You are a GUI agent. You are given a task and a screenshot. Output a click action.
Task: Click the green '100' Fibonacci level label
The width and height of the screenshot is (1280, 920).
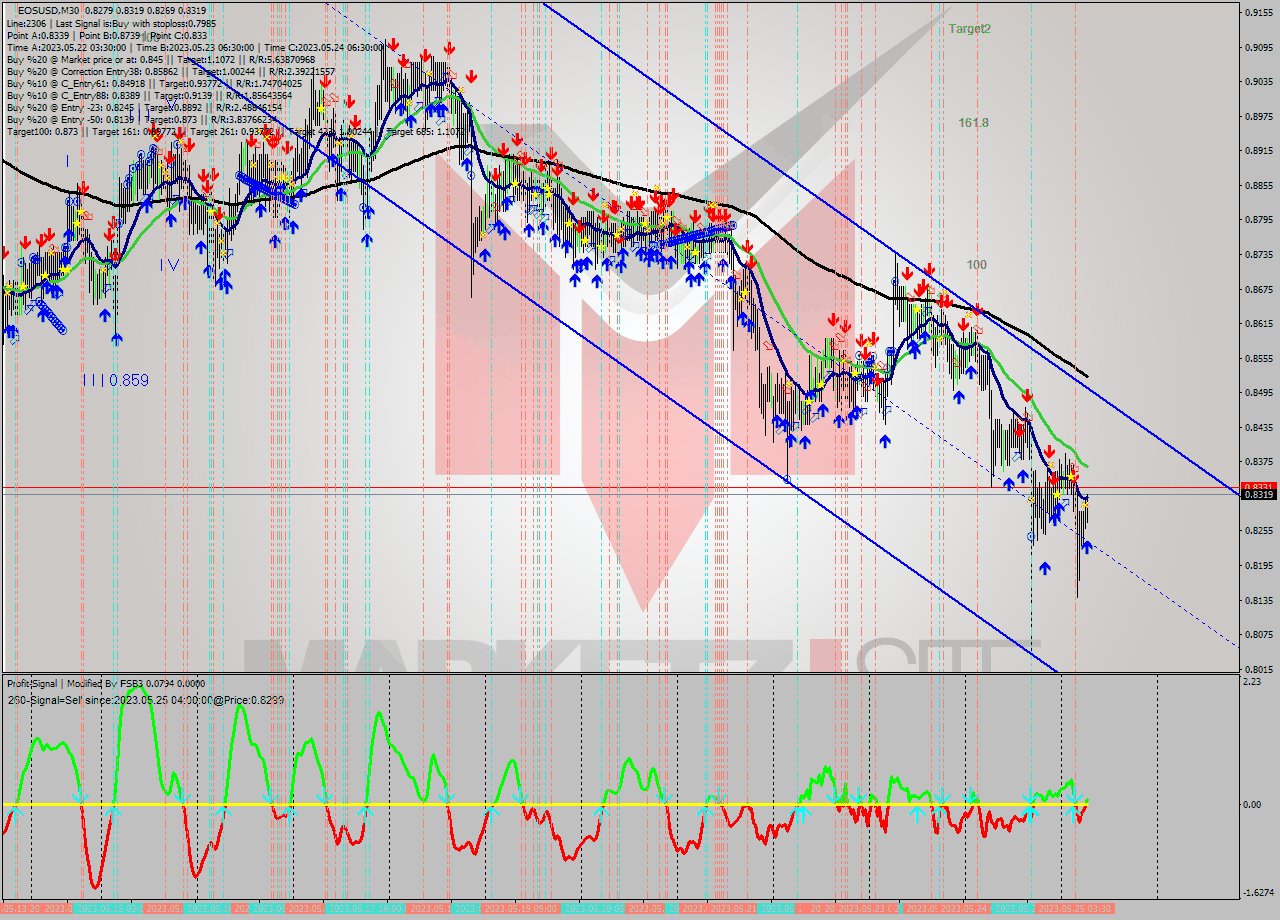pyautogui.click(x=977, y=265)
